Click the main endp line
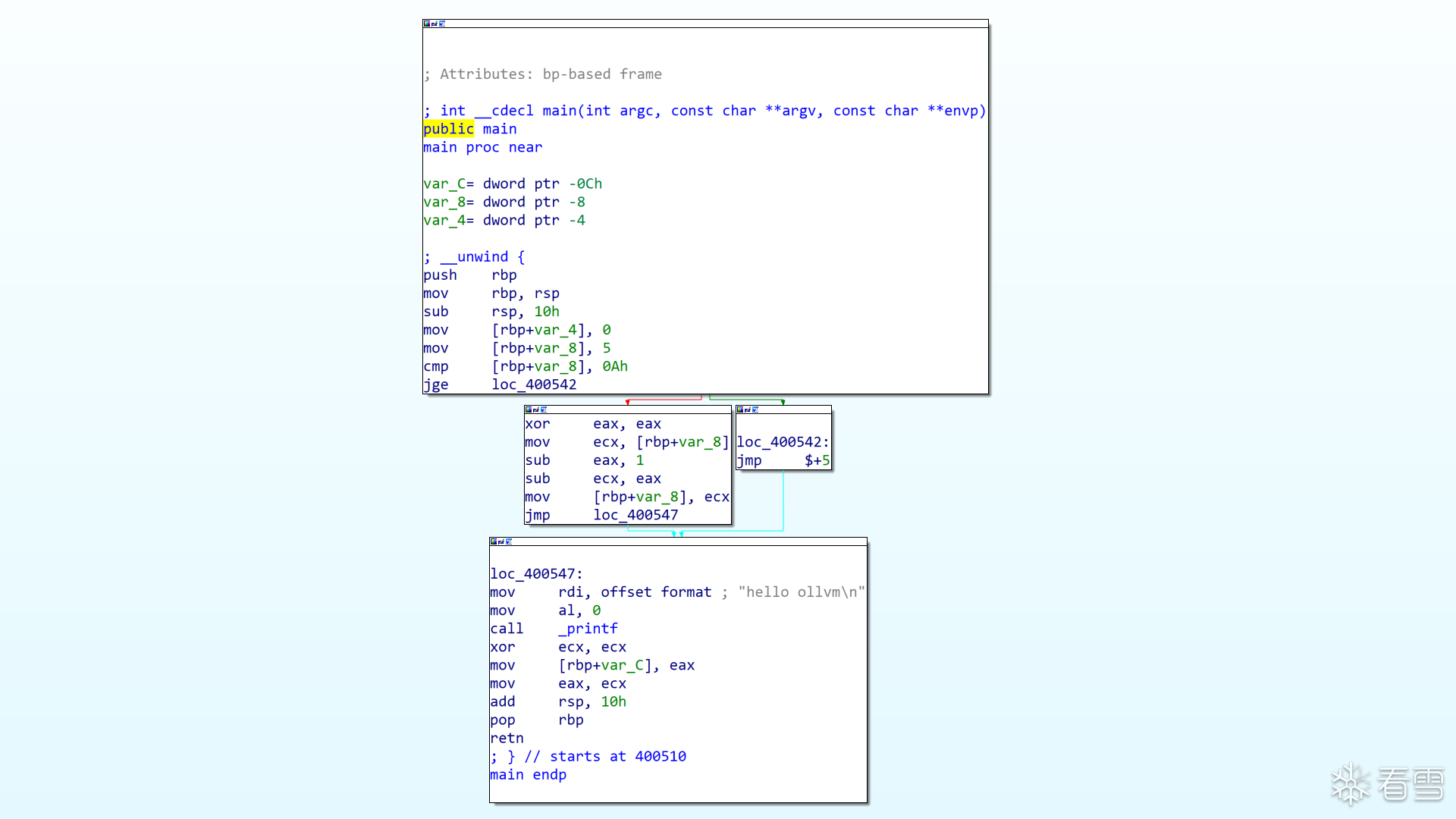 click(528, 774)
